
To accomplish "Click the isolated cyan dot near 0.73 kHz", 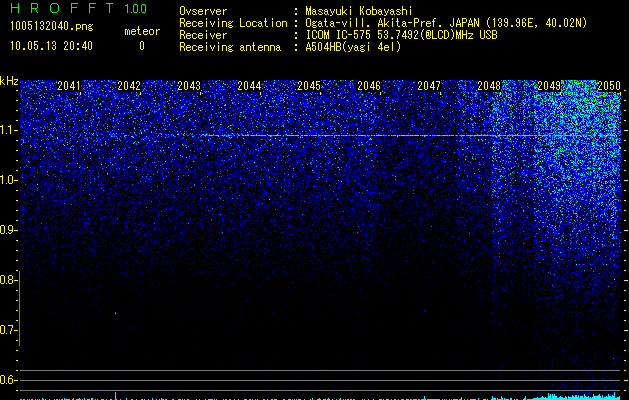I will tap(116, 313).
